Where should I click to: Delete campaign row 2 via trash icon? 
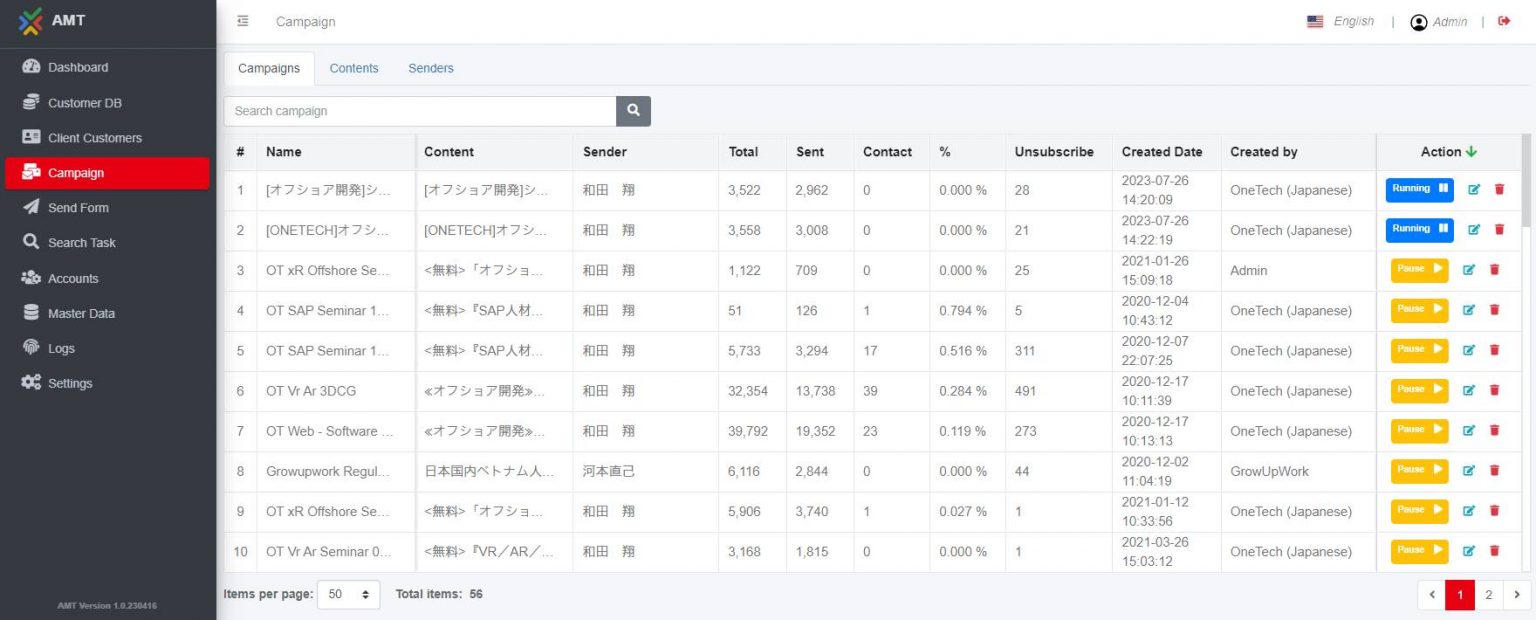(x=1499, y=229)
